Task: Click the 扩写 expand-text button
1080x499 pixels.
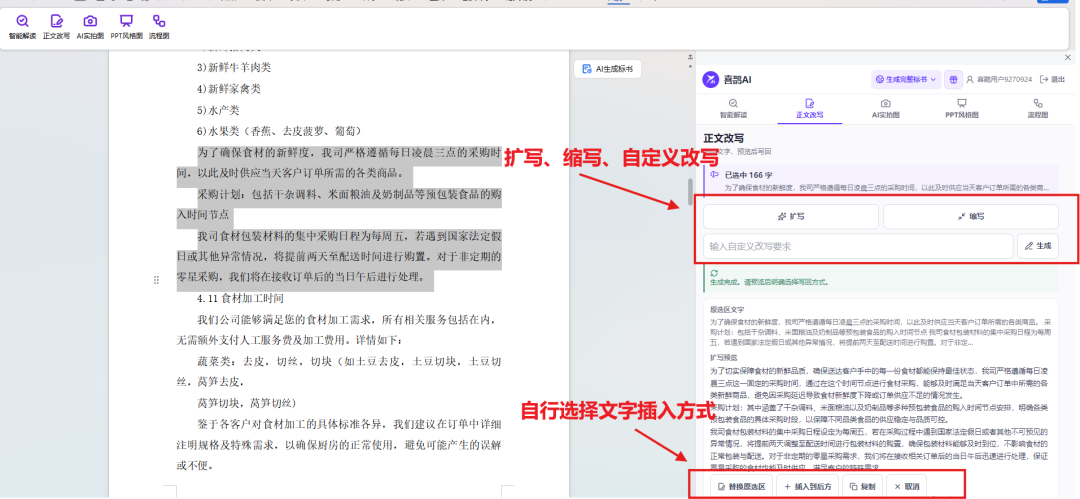Action: [x=791, y=216]
